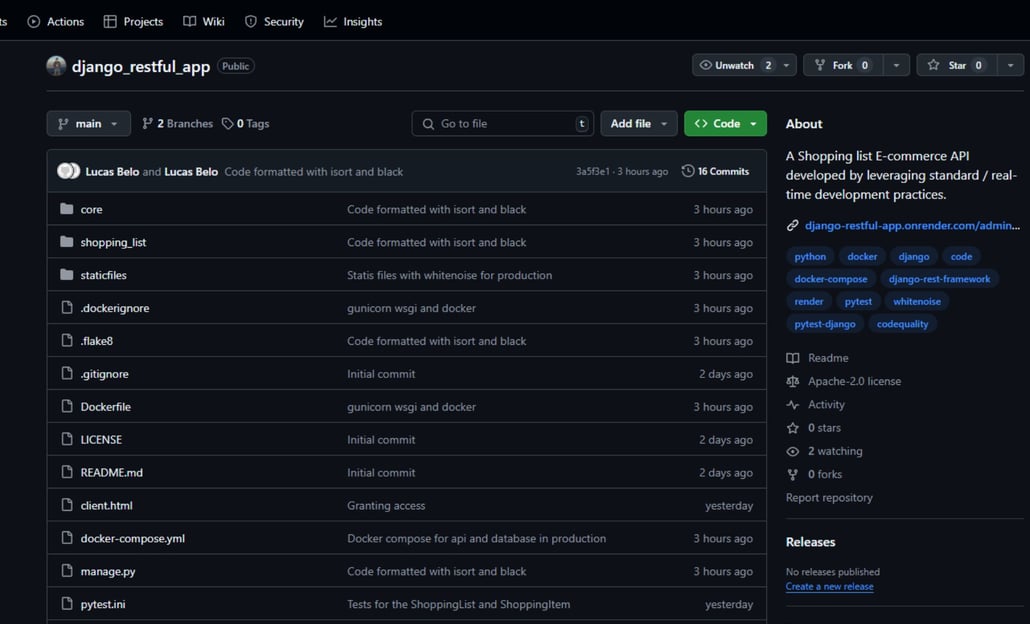This screenshot has height=624, width=1030.
Task: View the 0 Tags link
Action: click(x=246, y=123)
